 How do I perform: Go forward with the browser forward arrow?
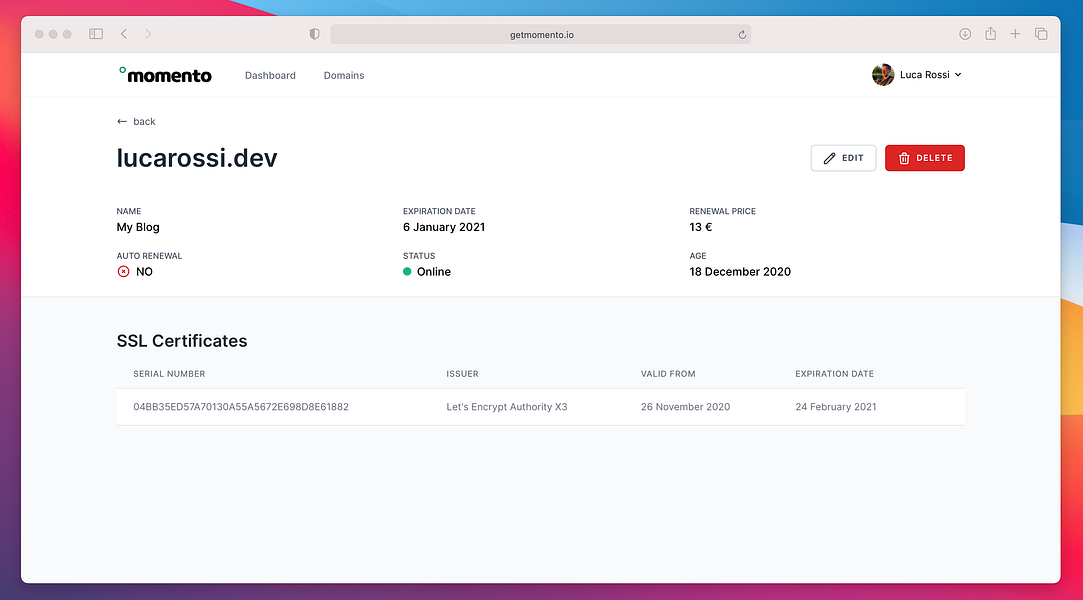click(x=148, y=34)
